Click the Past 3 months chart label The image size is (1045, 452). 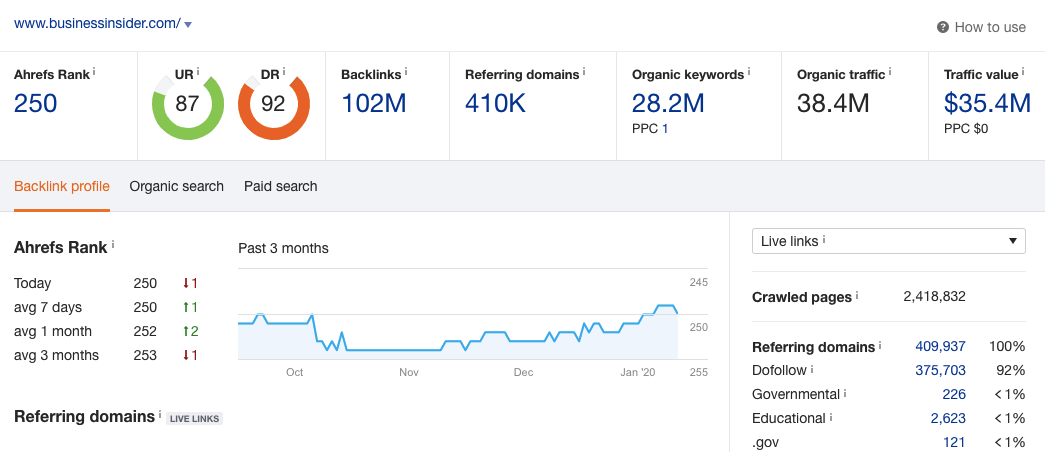283,248
